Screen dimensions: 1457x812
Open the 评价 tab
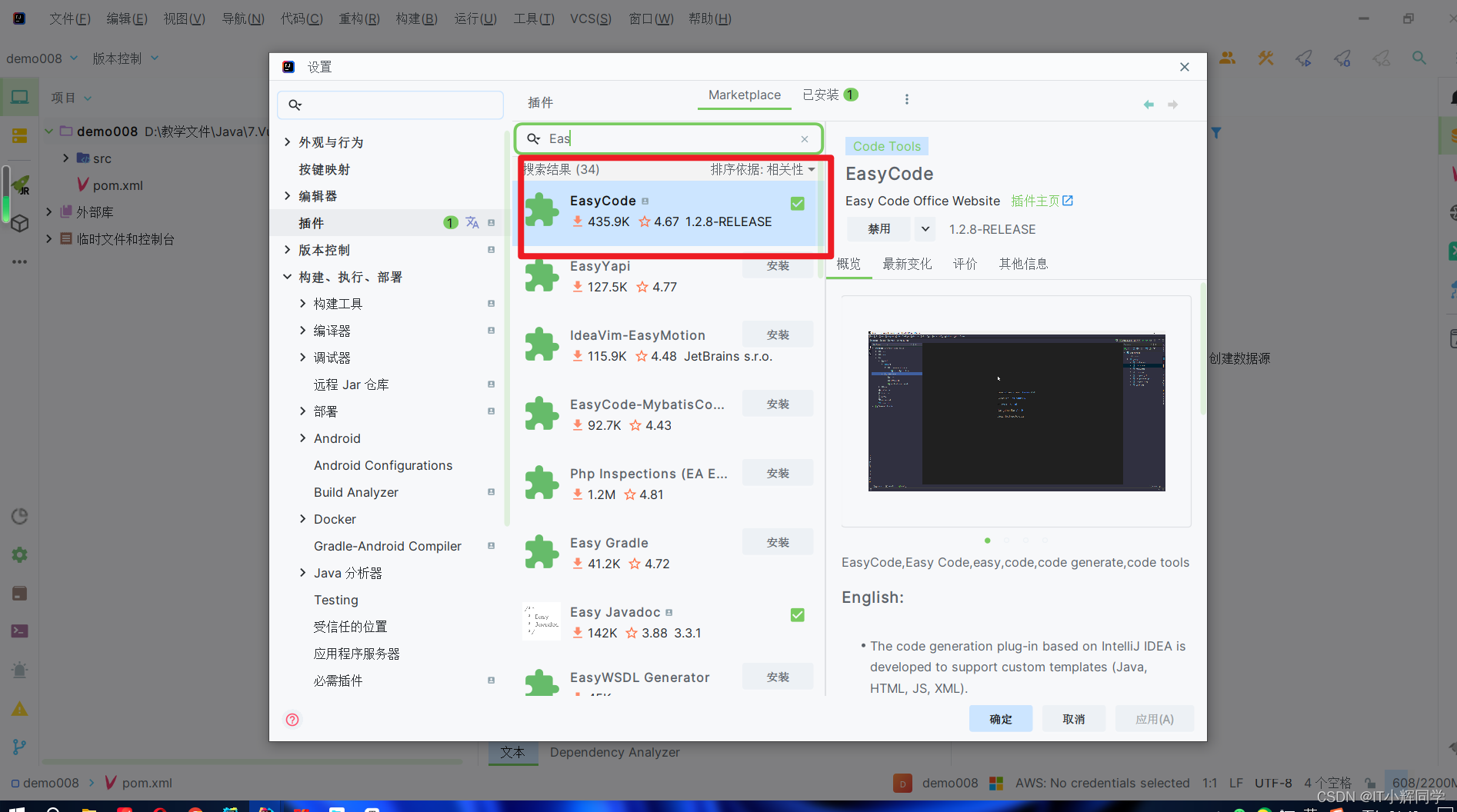[965, 264]
